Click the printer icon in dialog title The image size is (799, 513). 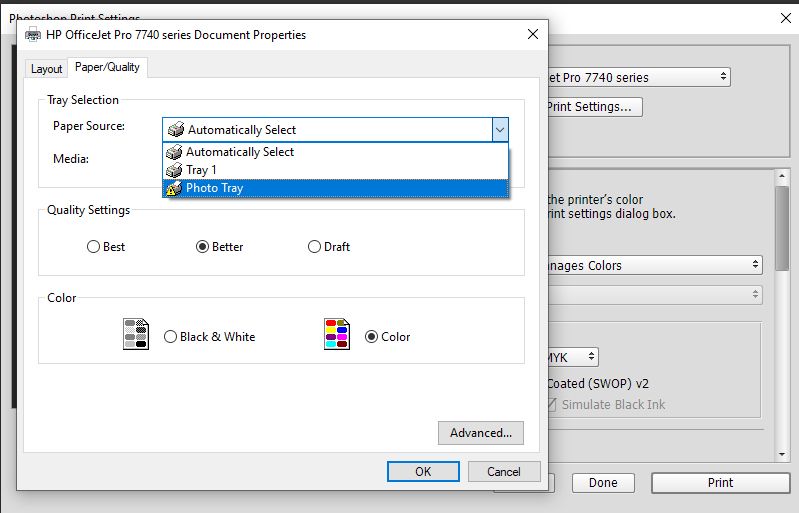click(33, 35)
